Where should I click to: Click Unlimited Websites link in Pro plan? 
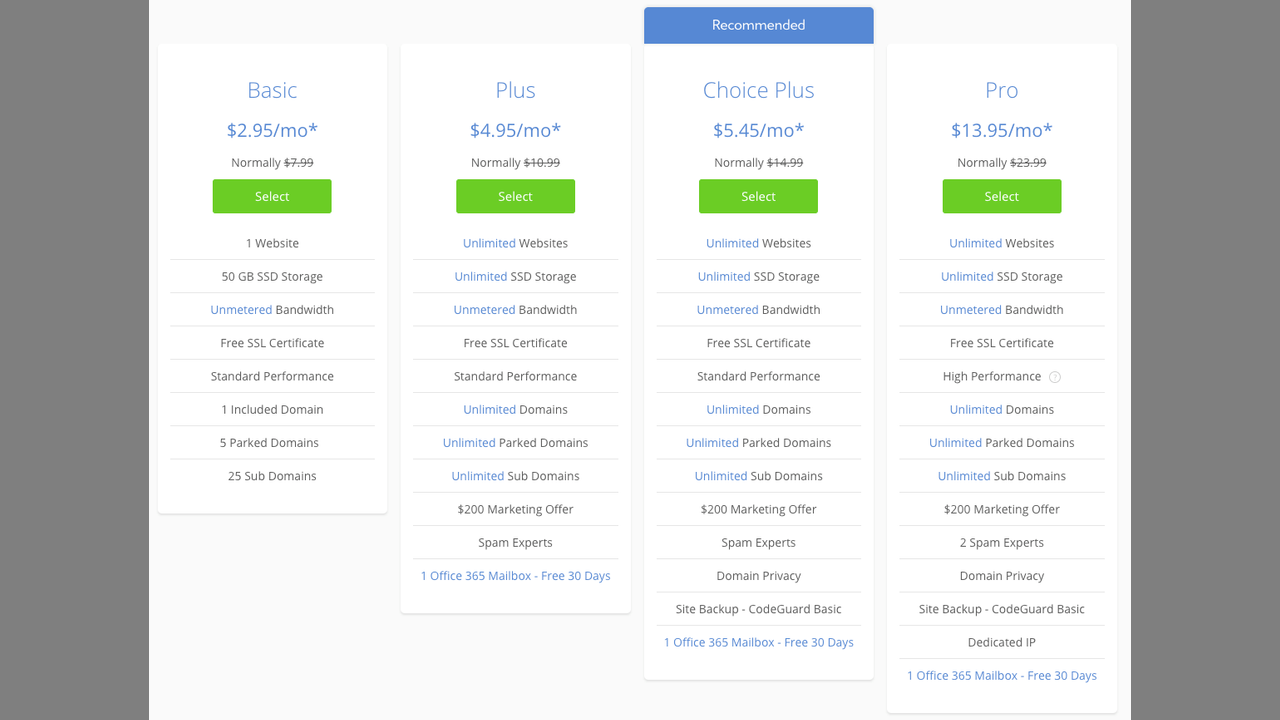[975, 243]
